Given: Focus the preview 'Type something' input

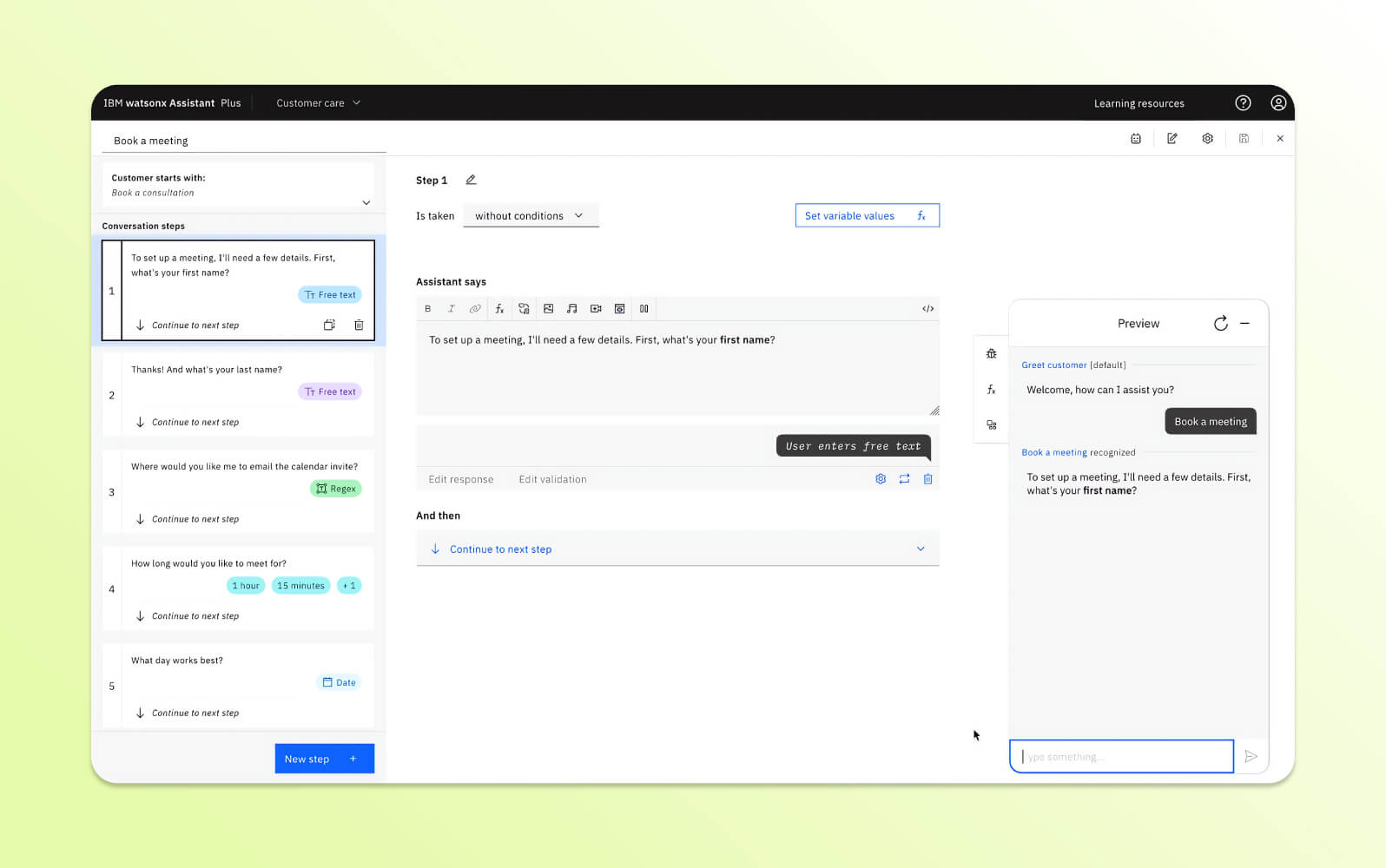Looking at the screenshot, I should pyautogui.click(x=1121, y=756).
